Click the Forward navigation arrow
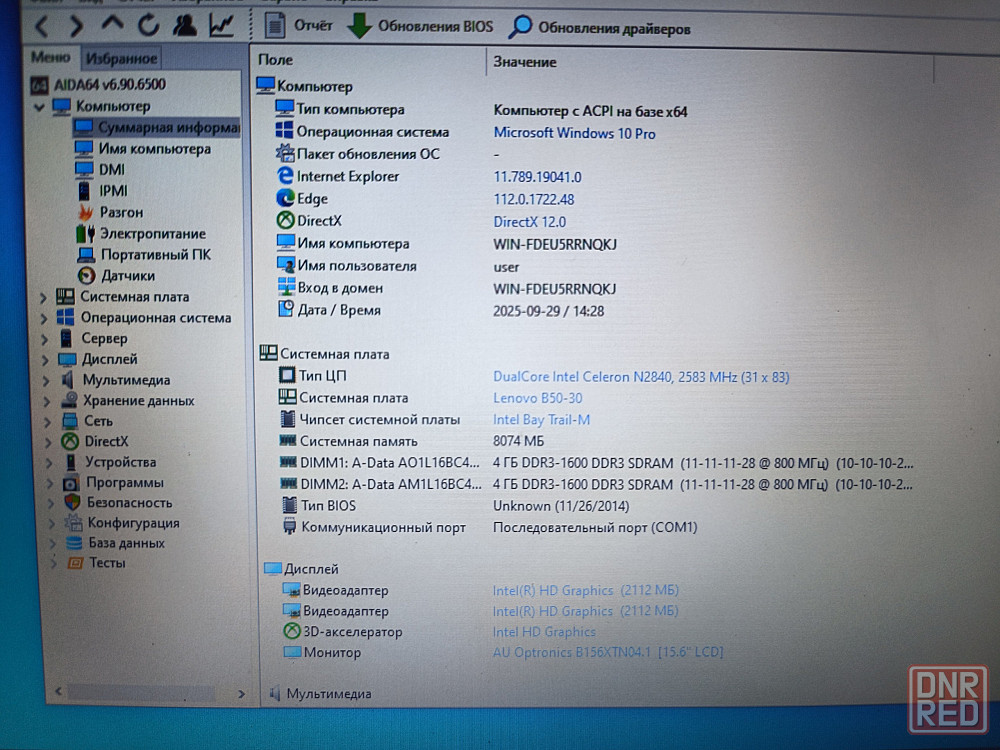Image resolution: width=1000 pixels, height=750 pixels. click(76, 26)
